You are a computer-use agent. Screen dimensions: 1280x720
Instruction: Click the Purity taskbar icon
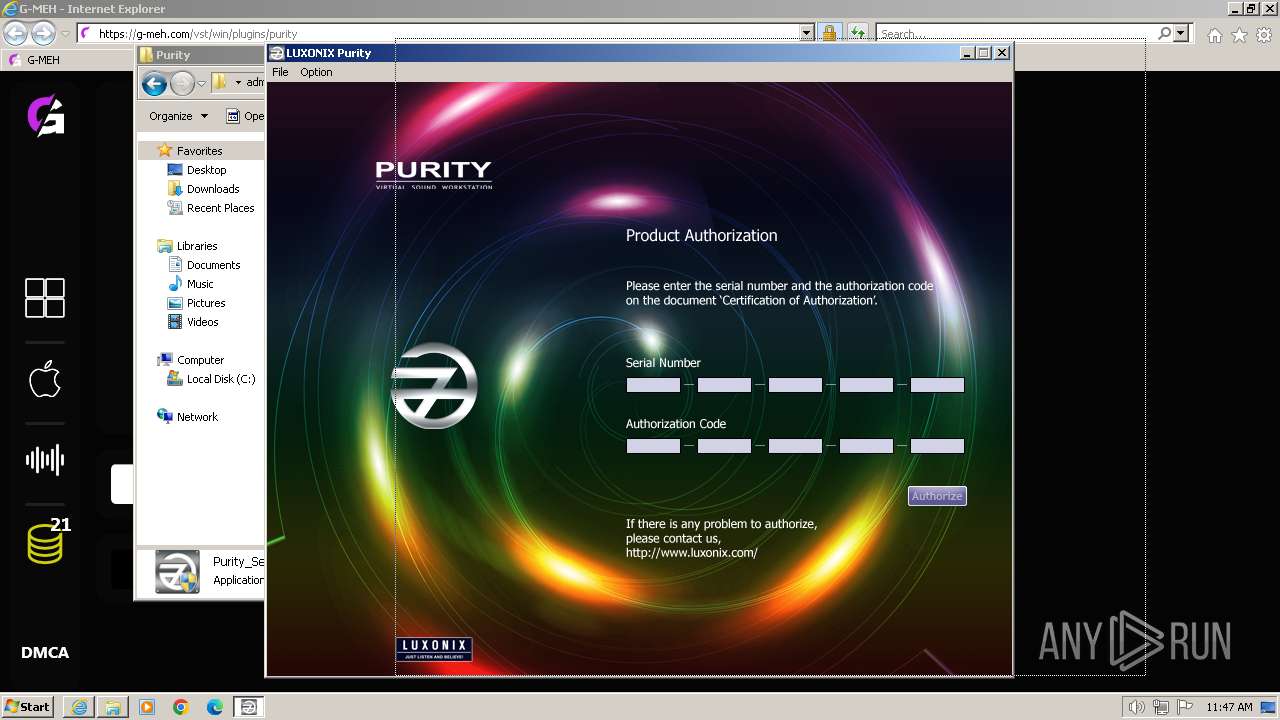click(x=248, y=707)
